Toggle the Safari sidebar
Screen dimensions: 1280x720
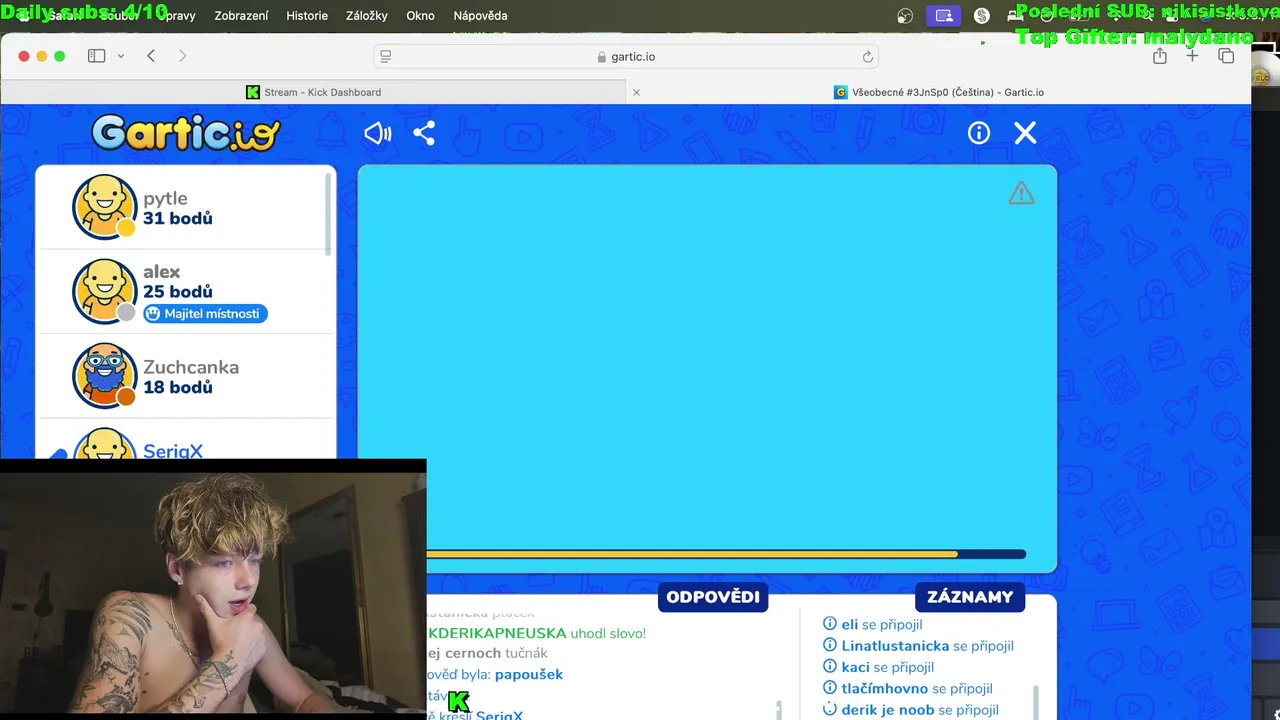(96, 56)
